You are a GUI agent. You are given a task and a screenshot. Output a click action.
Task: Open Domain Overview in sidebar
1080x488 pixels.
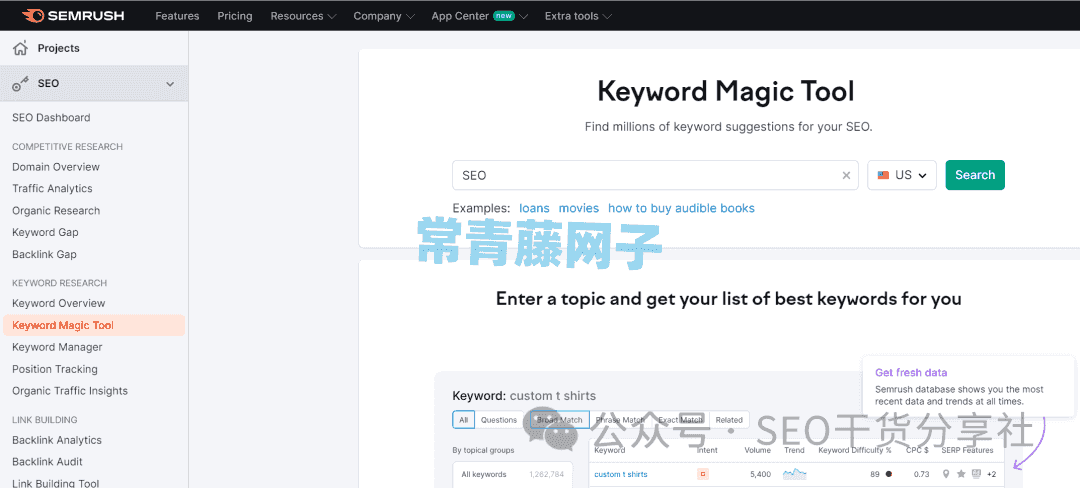(56, 167)
